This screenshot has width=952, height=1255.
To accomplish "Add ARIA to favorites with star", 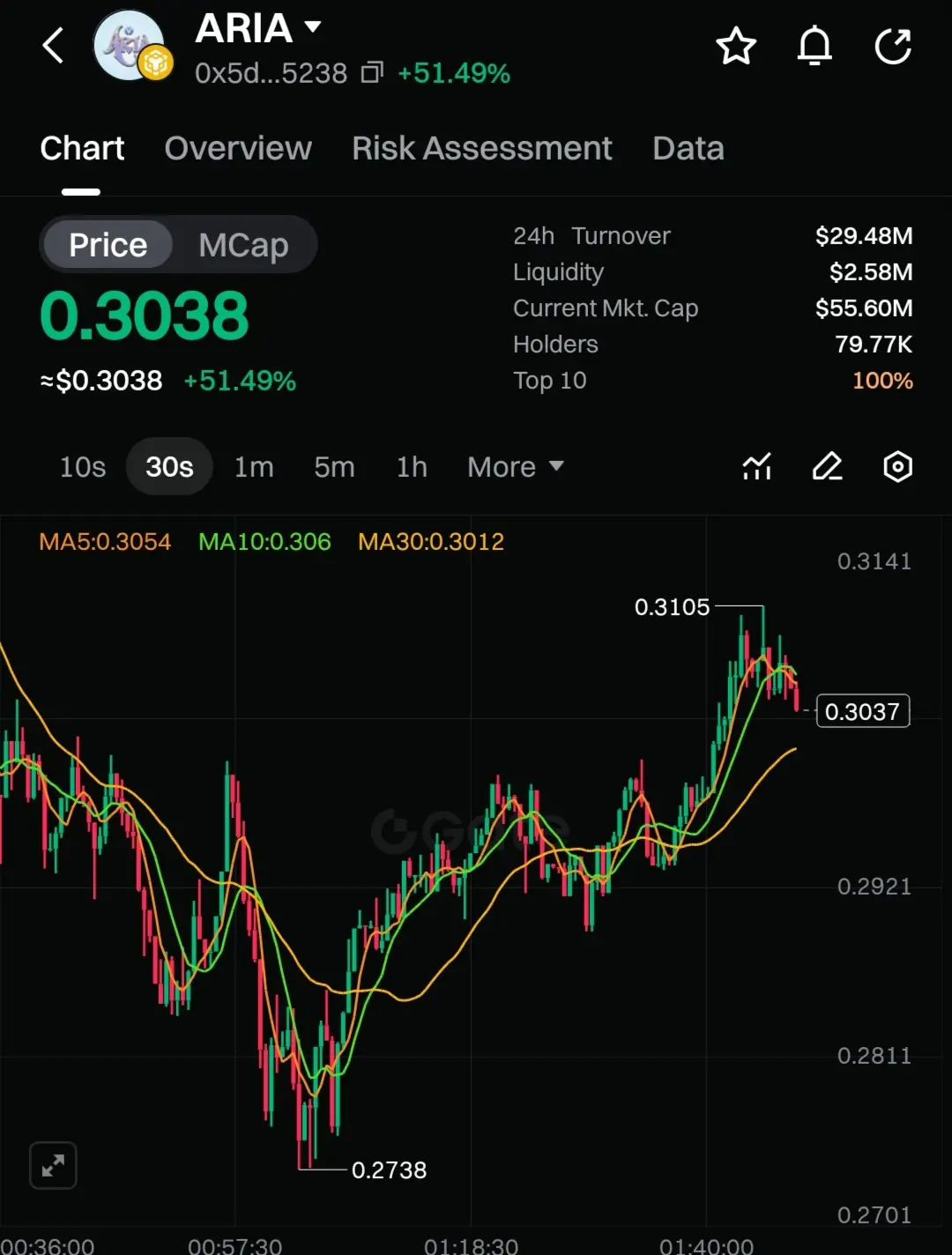I will pos(736,46).
